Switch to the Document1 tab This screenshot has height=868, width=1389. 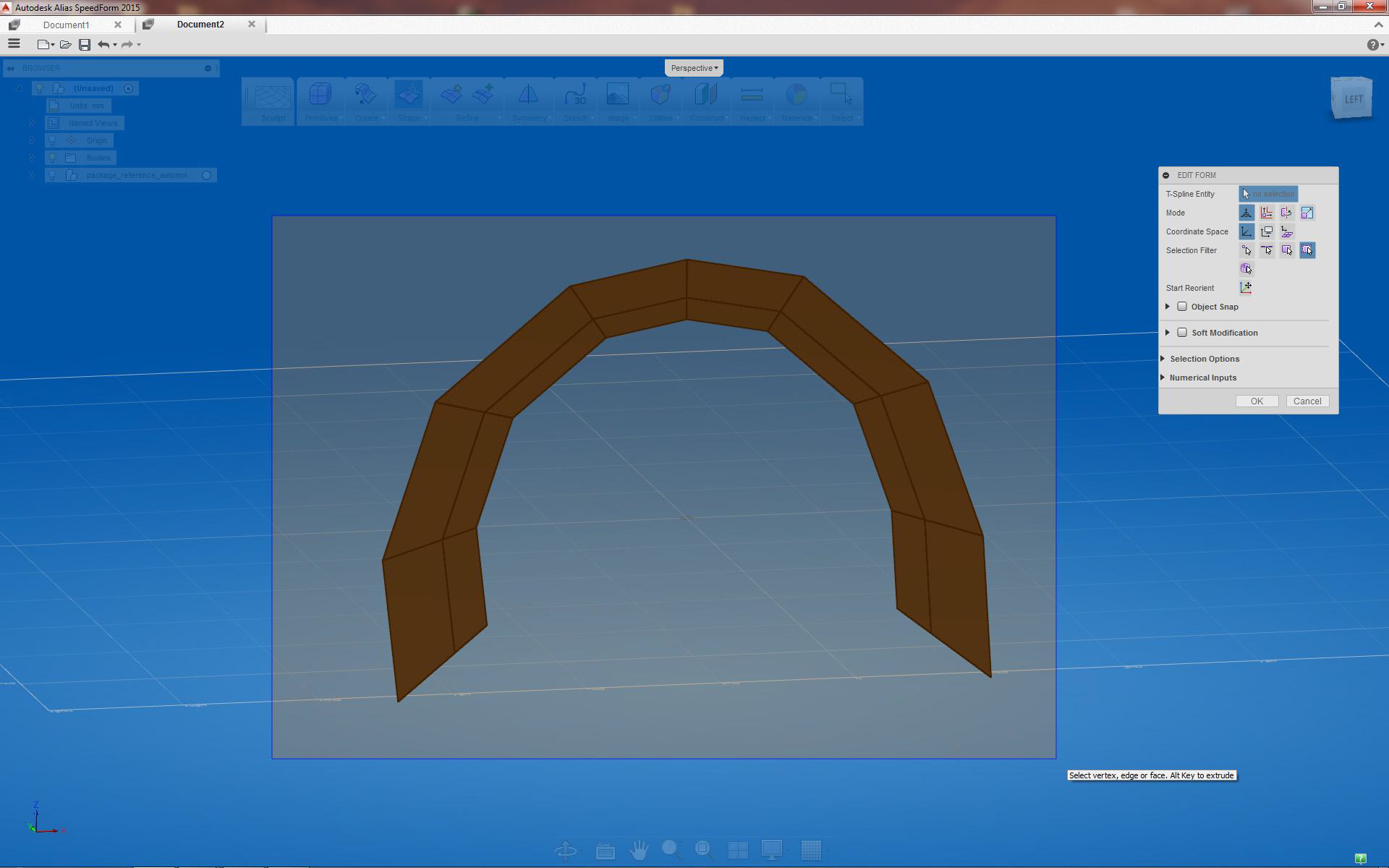pos(66,25)
